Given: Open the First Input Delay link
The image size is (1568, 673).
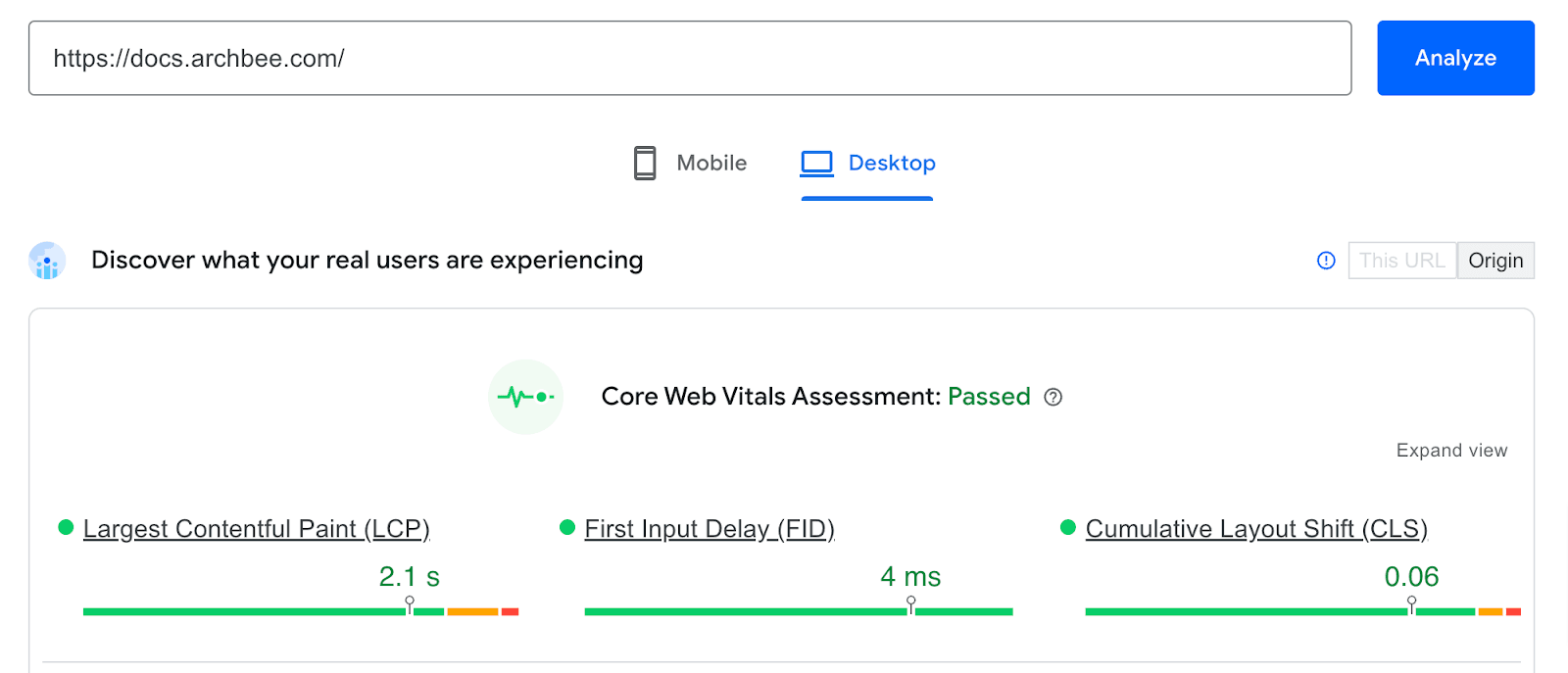Looking at the screenshot, I should 710,529.
